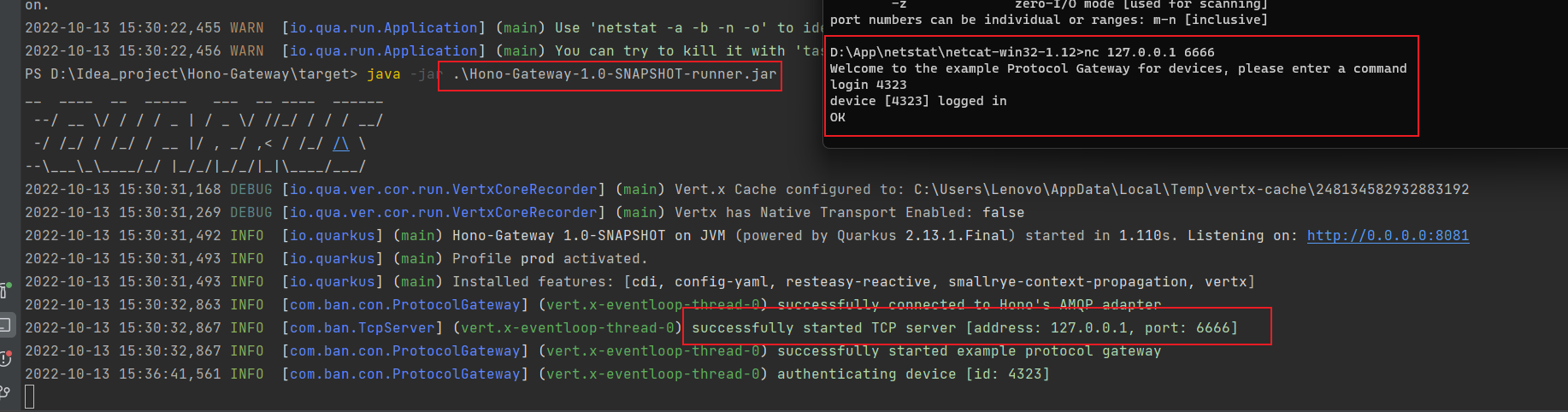Click the PowerShell prompt path D:\Idea_project\Hono-Gateway\target

click(203, 74)
